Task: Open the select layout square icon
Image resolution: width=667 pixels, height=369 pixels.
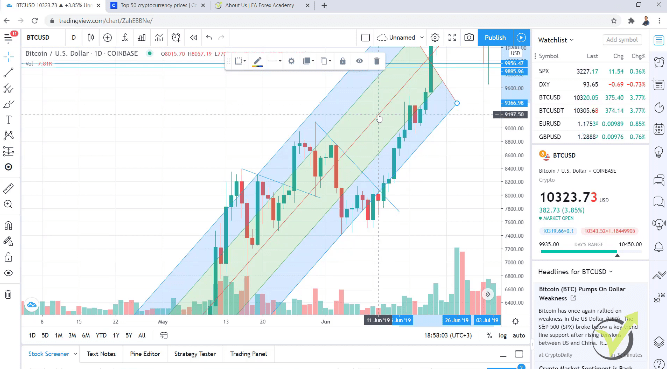Action: click(365, 37)
